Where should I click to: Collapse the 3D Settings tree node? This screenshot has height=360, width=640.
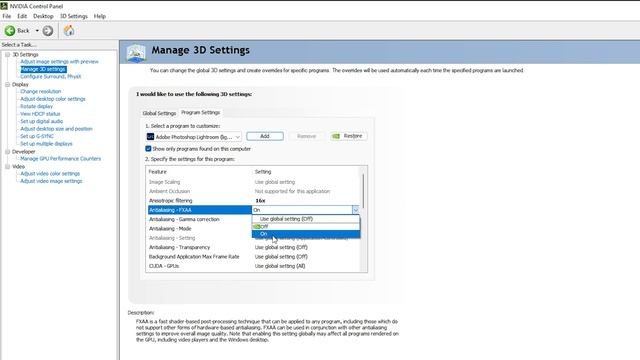click(7, 54)
